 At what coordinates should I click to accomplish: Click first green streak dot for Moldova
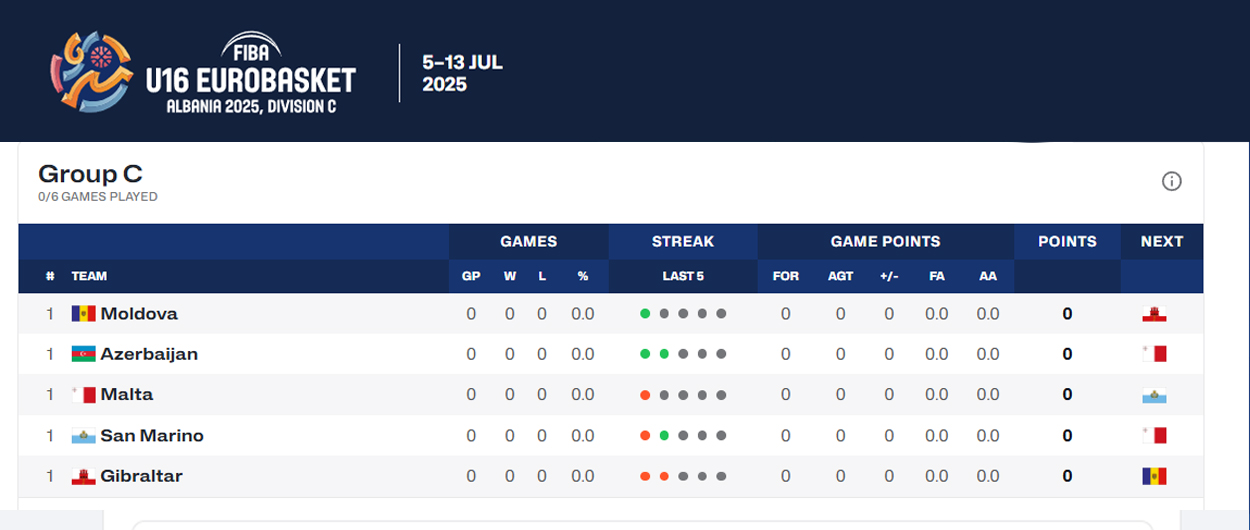click(645, 314)
